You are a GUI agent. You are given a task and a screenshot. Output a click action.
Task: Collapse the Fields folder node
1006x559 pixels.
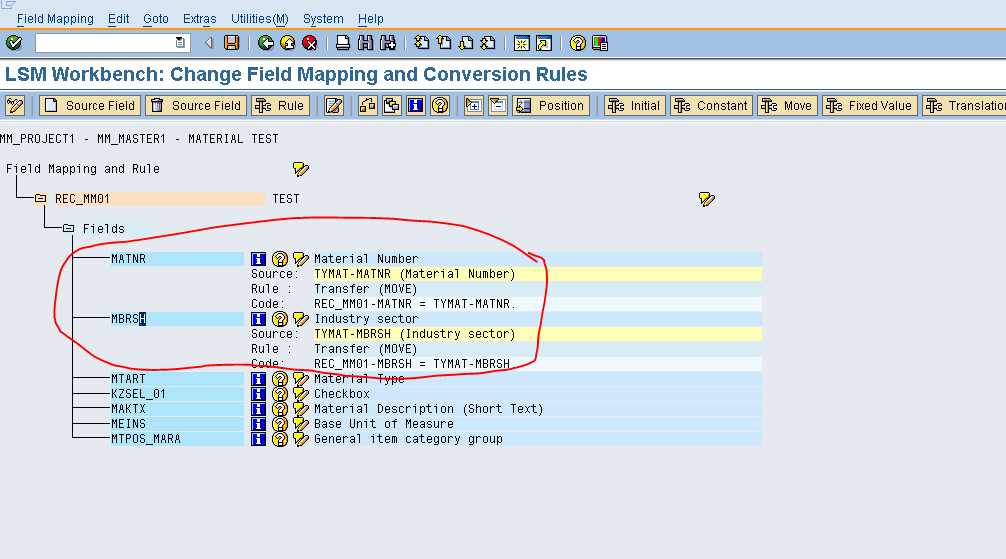69,228
